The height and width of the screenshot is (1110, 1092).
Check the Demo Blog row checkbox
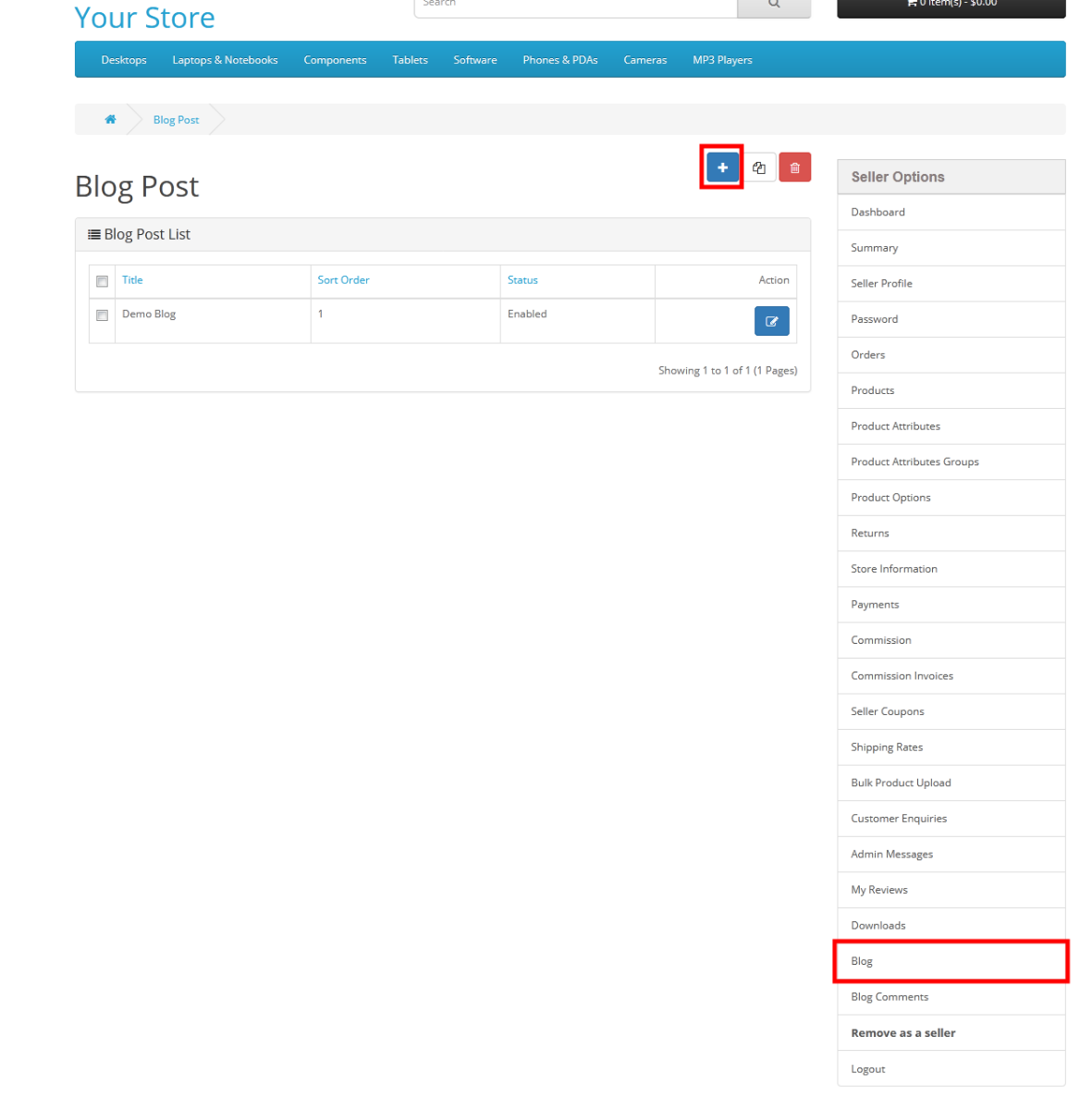click(x=102, y=315)
